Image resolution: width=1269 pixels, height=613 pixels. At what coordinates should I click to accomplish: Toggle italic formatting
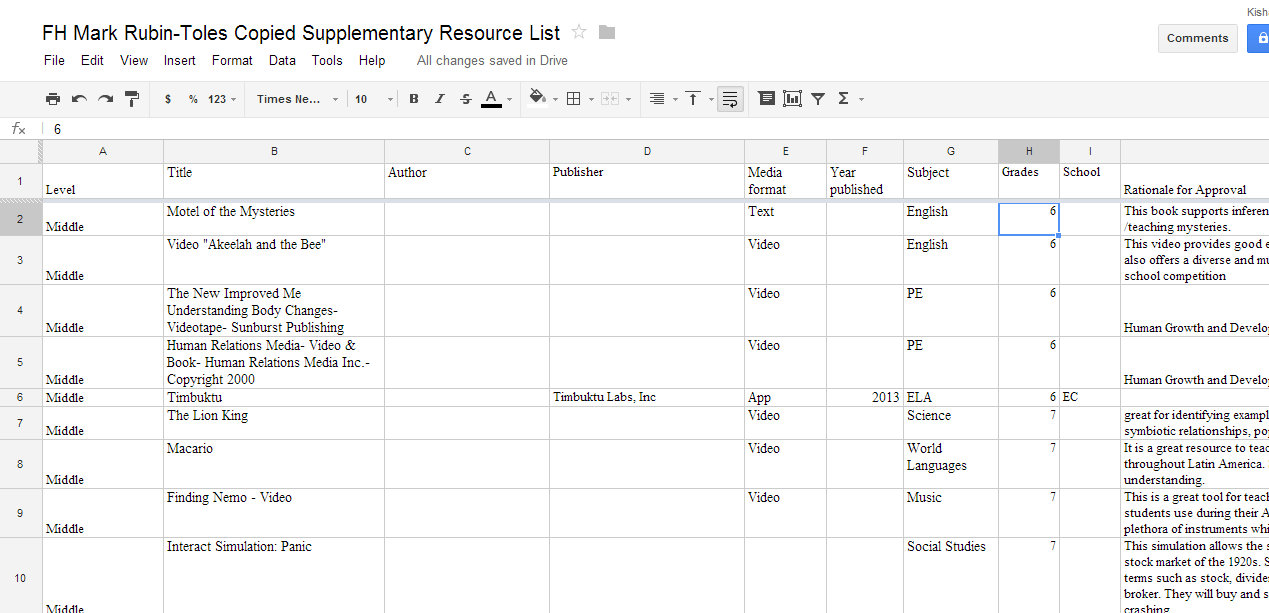tap(439, 99)
